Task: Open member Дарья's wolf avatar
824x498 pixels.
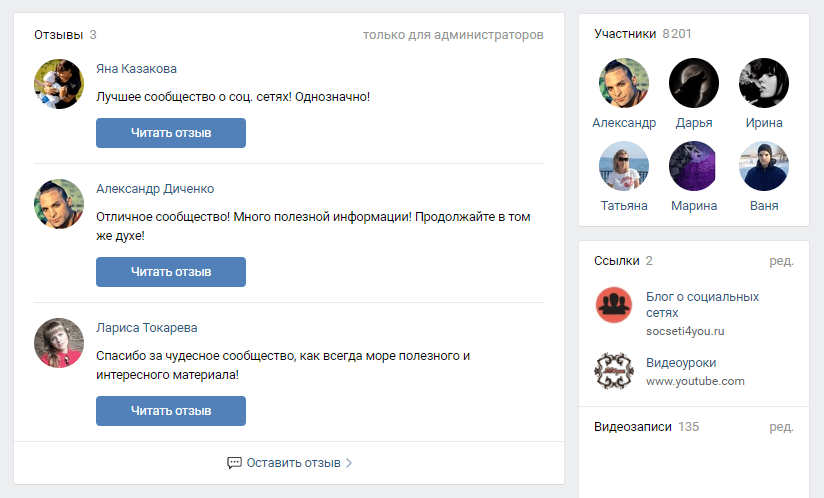Action: tap(694, 83)
